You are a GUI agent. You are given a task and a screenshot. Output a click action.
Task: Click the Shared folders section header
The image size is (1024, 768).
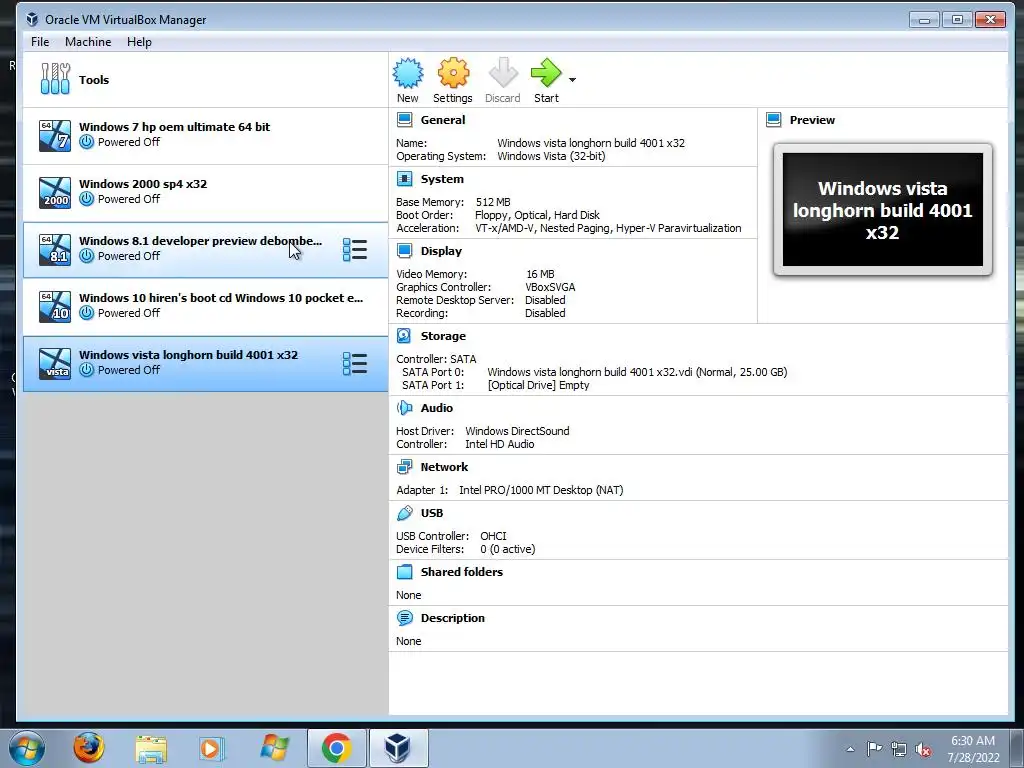462,571
